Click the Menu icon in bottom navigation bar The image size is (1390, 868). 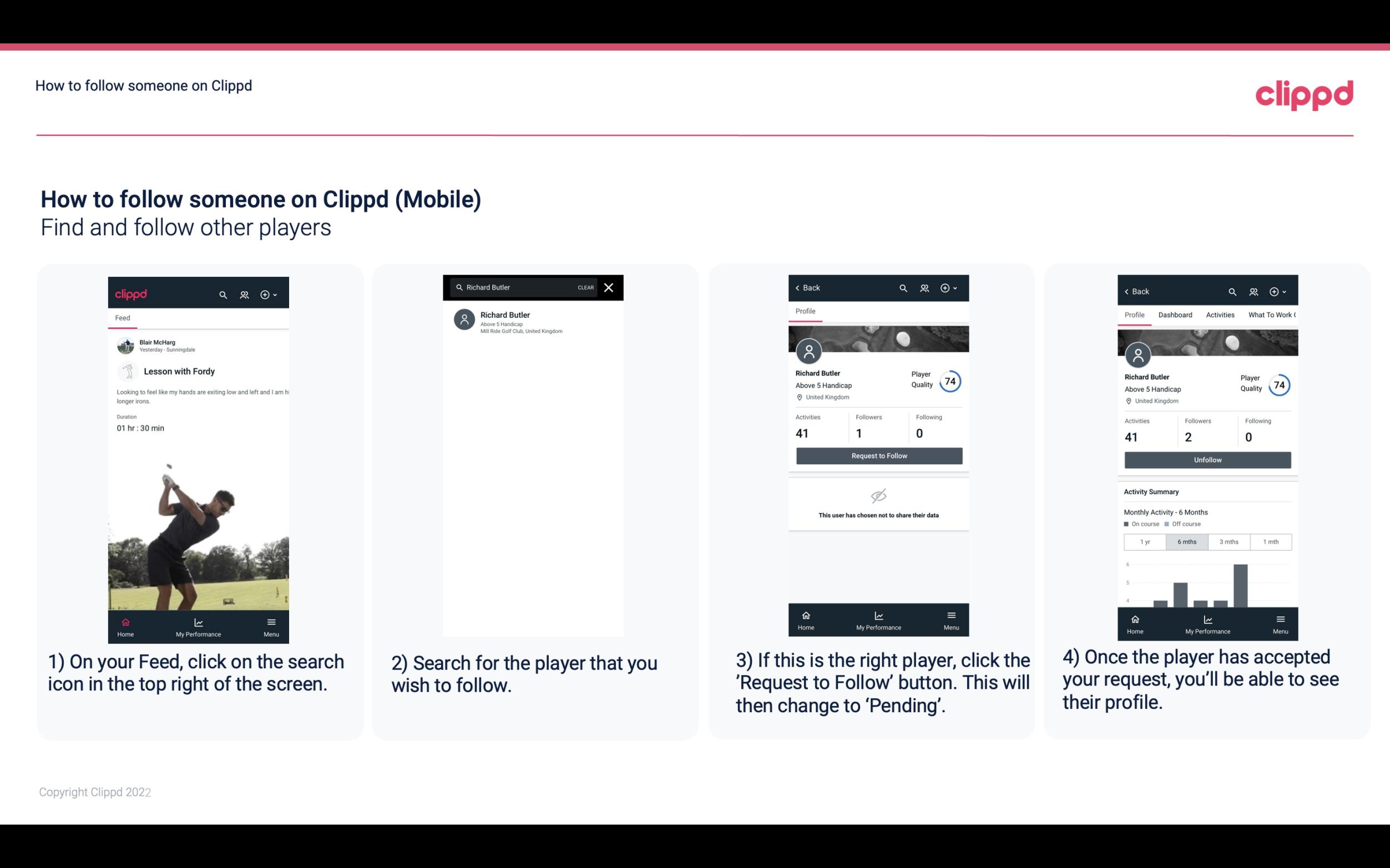pyautogui.click(x=270, y=622)
